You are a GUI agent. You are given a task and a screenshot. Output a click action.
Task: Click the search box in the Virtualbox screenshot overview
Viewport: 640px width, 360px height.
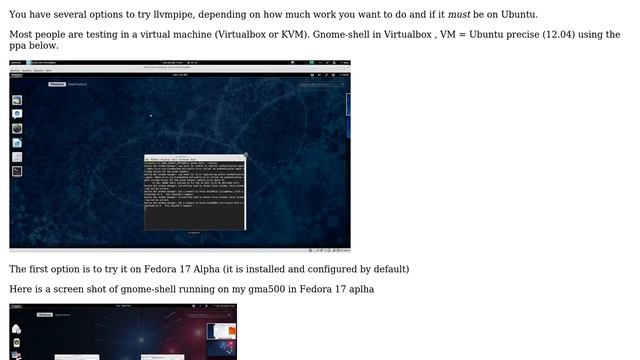pos(322,84)
